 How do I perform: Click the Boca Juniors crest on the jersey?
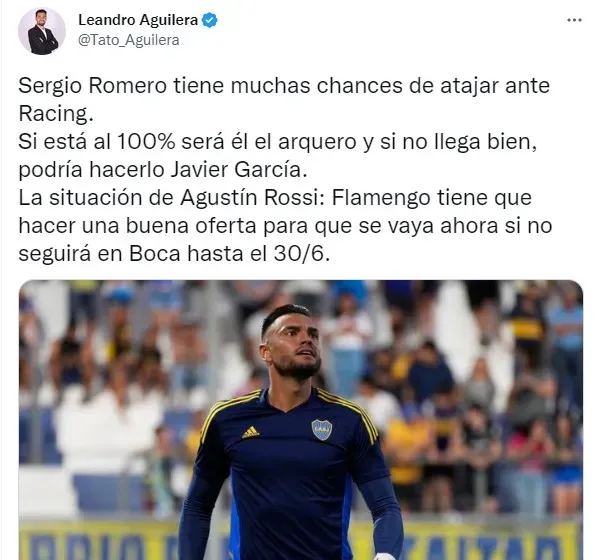coord(321,429)
